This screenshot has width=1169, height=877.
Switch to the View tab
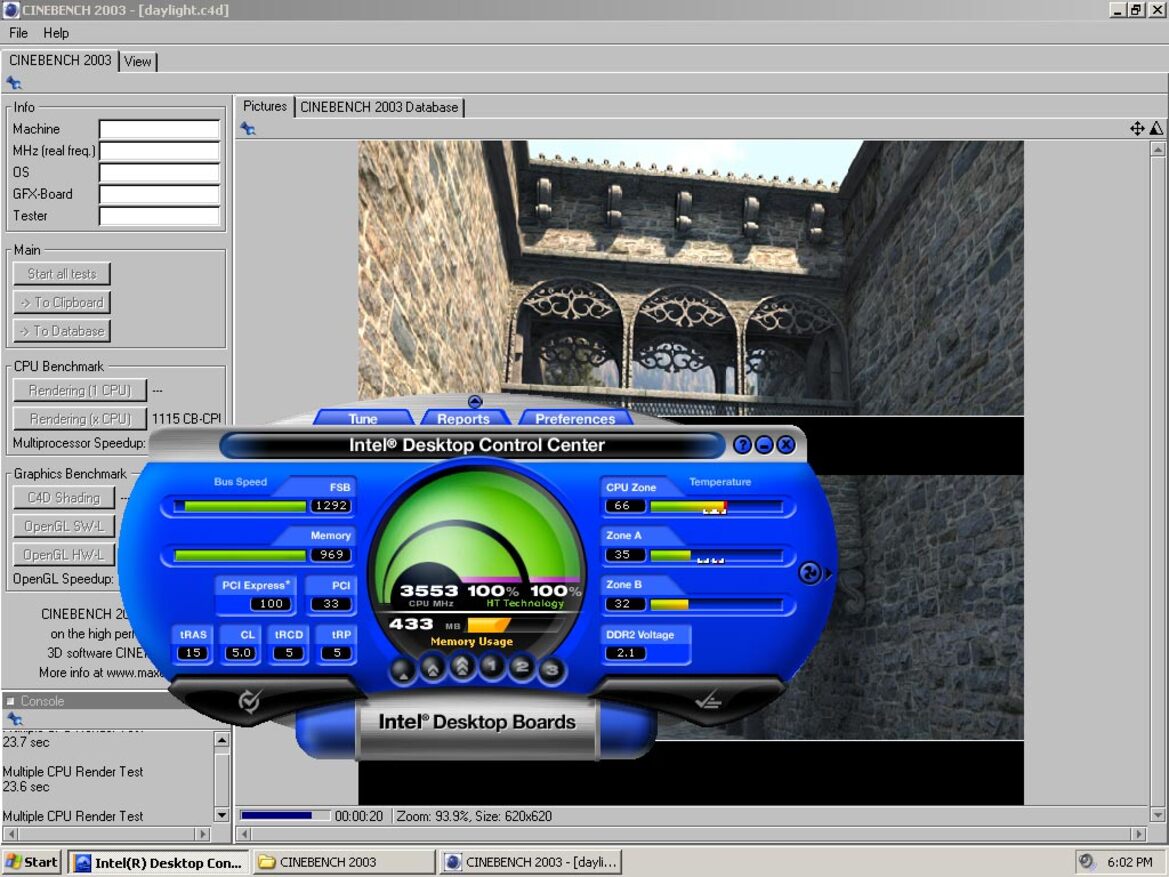click(138, 61)
